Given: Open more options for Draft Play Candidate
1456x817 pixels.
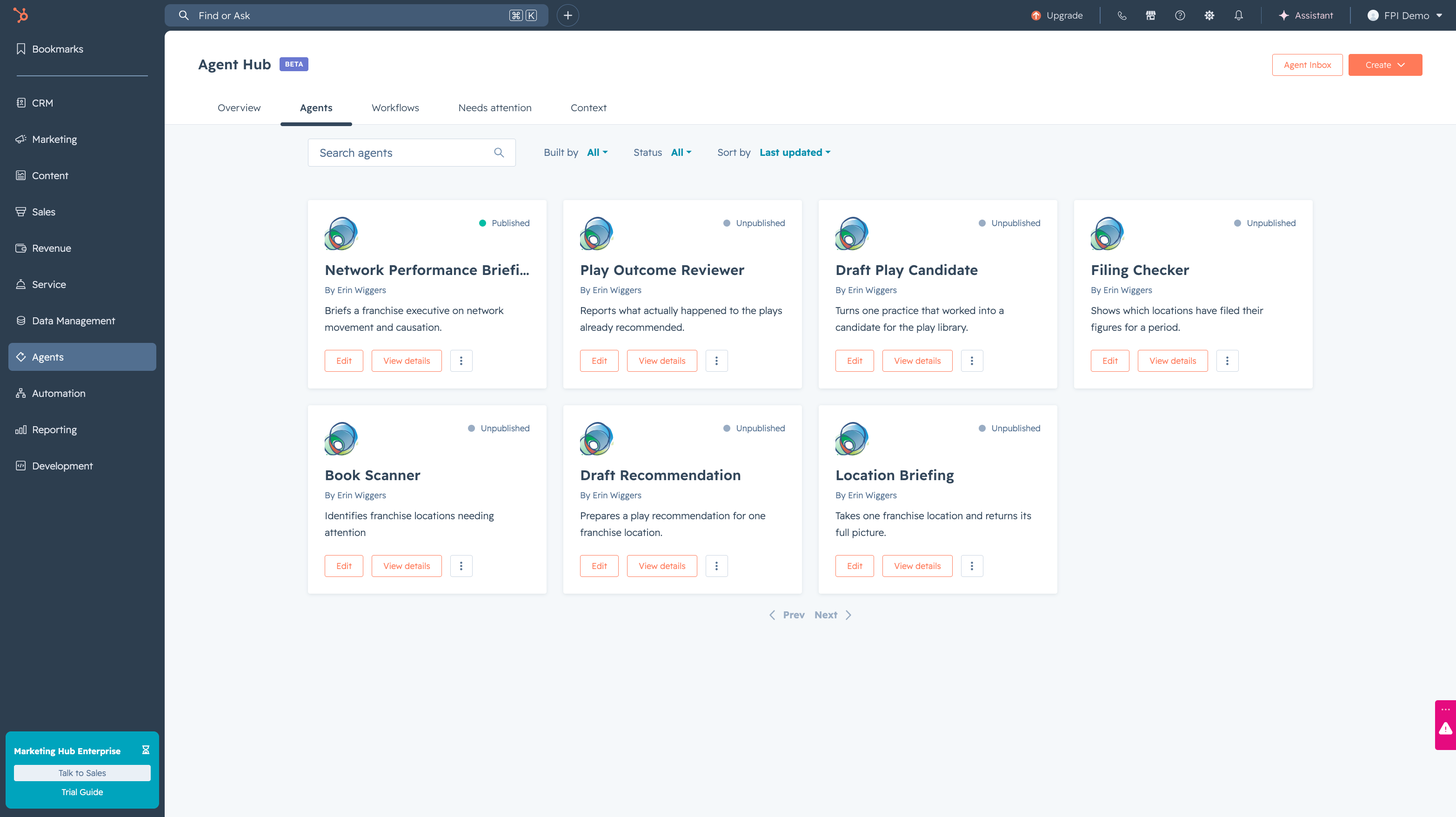Looking at the screenshot, I should [x=972, y=361].
